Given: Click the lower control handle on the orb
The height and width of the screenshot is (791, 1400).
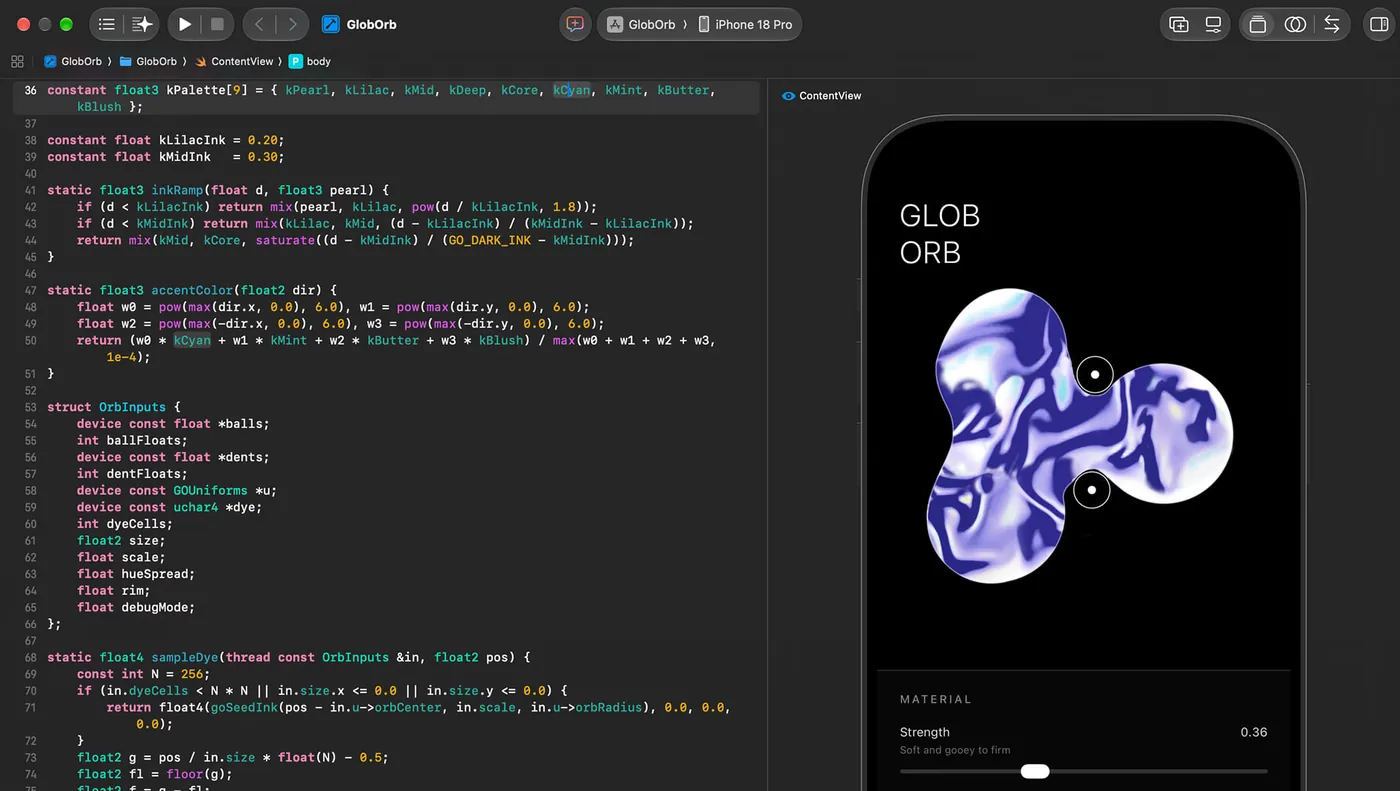Looking at the screenshot, I should tap(1092, 490).
